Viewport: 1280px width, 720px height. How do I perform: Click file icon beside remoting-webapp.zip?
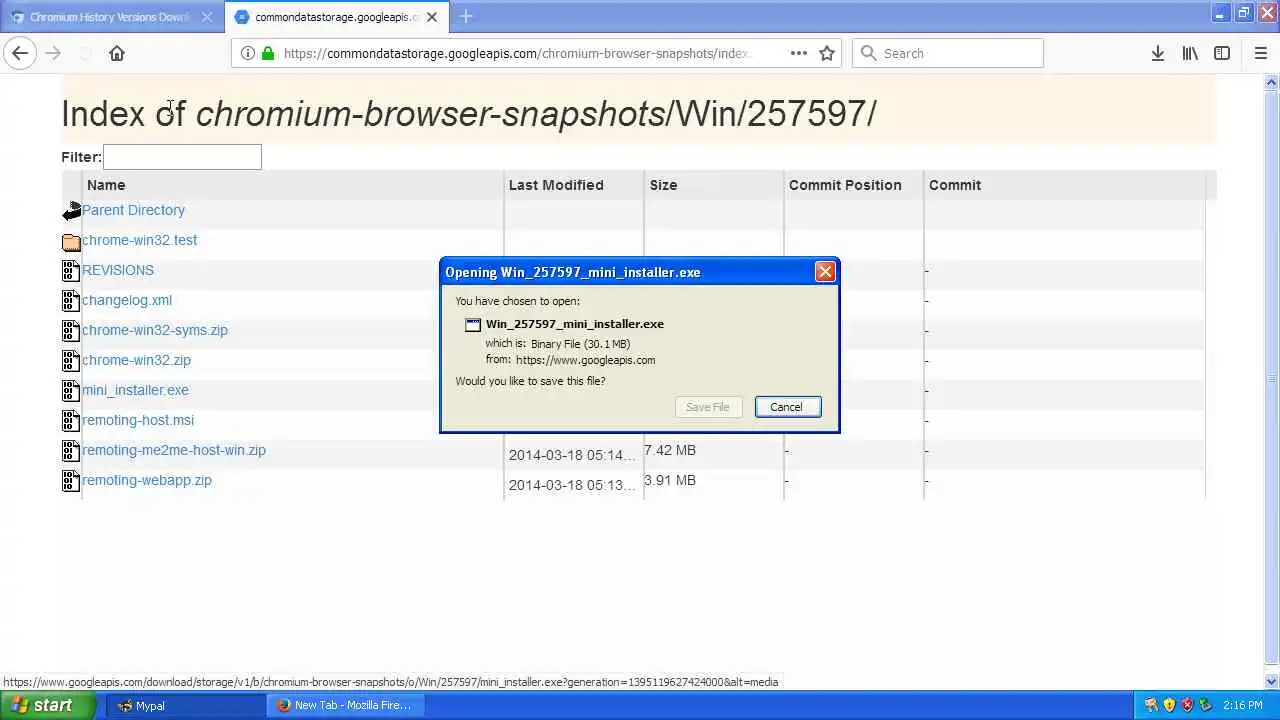click(x=70, y=481)
